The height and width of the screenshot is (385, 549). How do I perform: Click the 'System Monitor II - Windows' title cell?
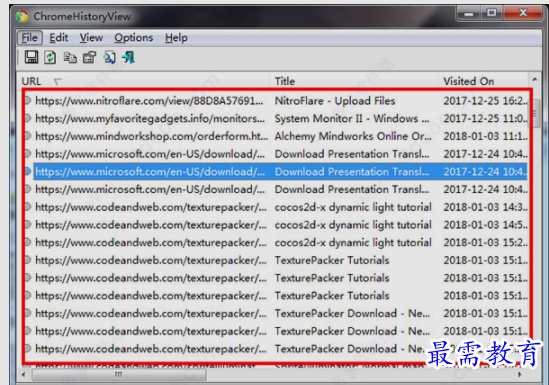click(352, 119)
